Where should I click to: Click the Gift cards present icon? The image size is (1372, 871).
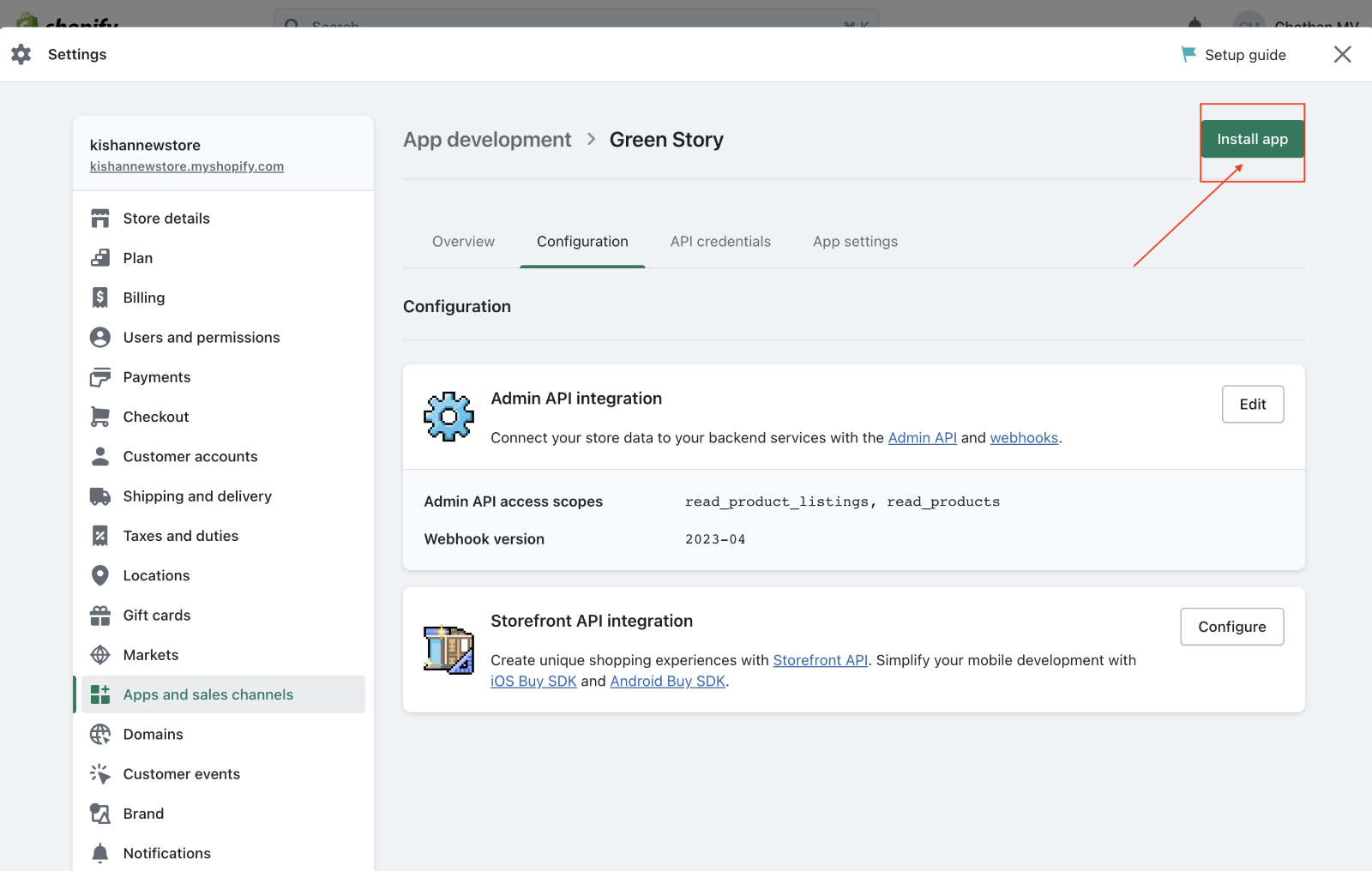[100, 616]
